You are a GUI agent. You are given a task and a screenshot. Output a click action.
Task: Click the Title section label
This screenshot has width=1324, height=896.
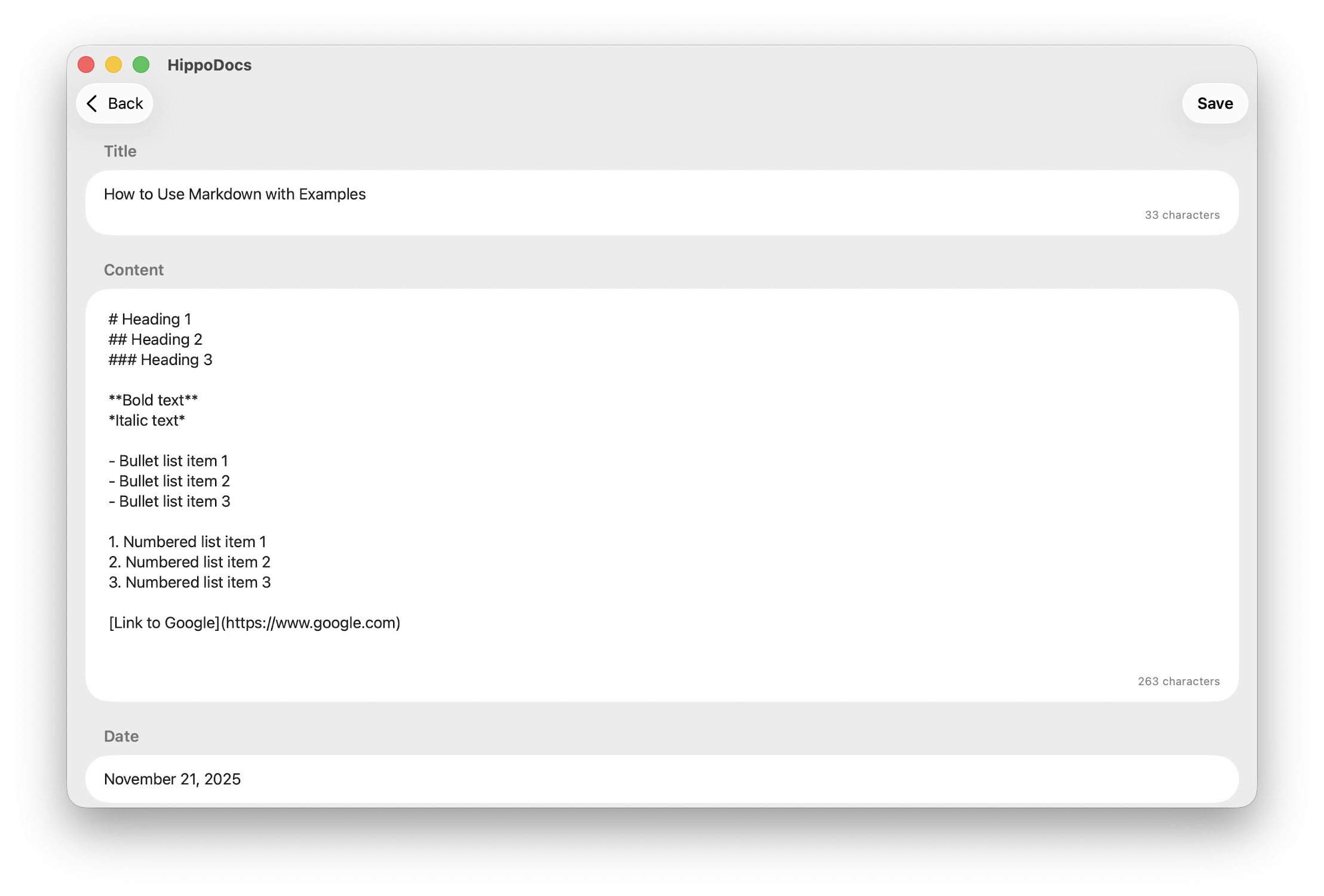[120, 151]
